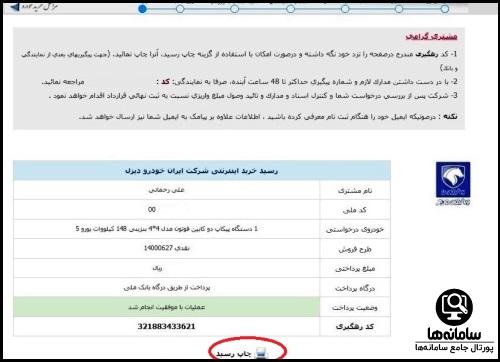Click the green عملیات با موفقیت انجام شد status

166,307
